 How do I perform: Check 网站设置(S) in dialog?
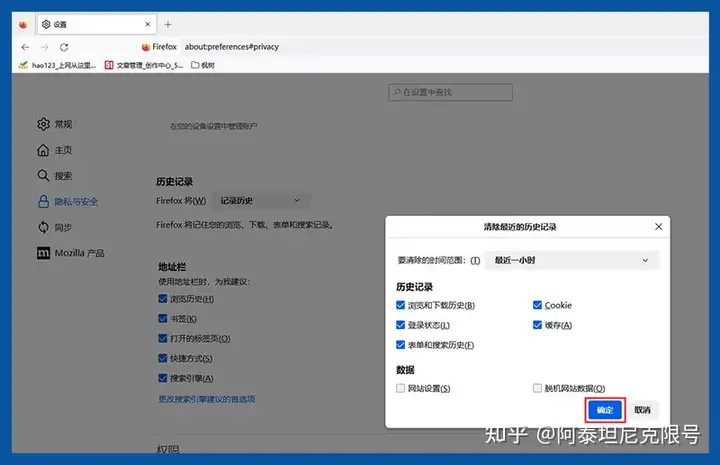coord(400,388)
